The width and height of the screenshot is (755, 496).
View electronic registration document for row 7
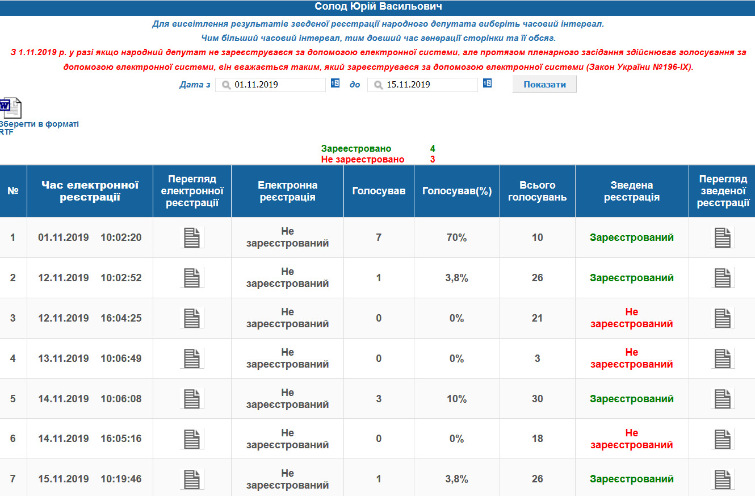click(x=191, y=477)
